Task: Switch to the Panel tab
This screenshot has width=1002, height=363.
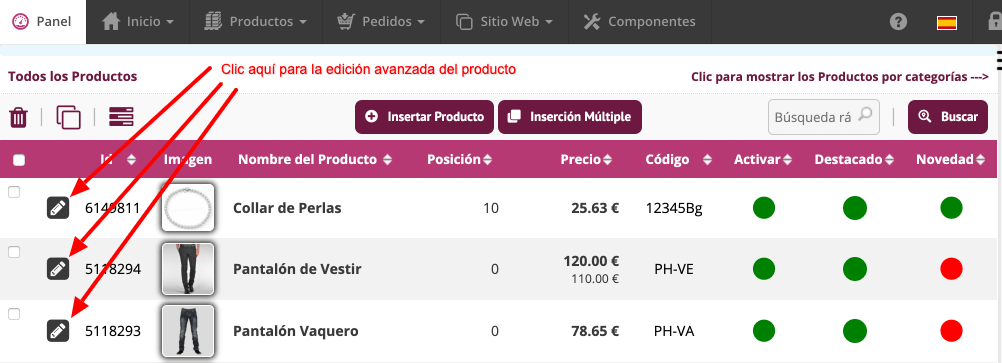Action: tap(43, 22)
